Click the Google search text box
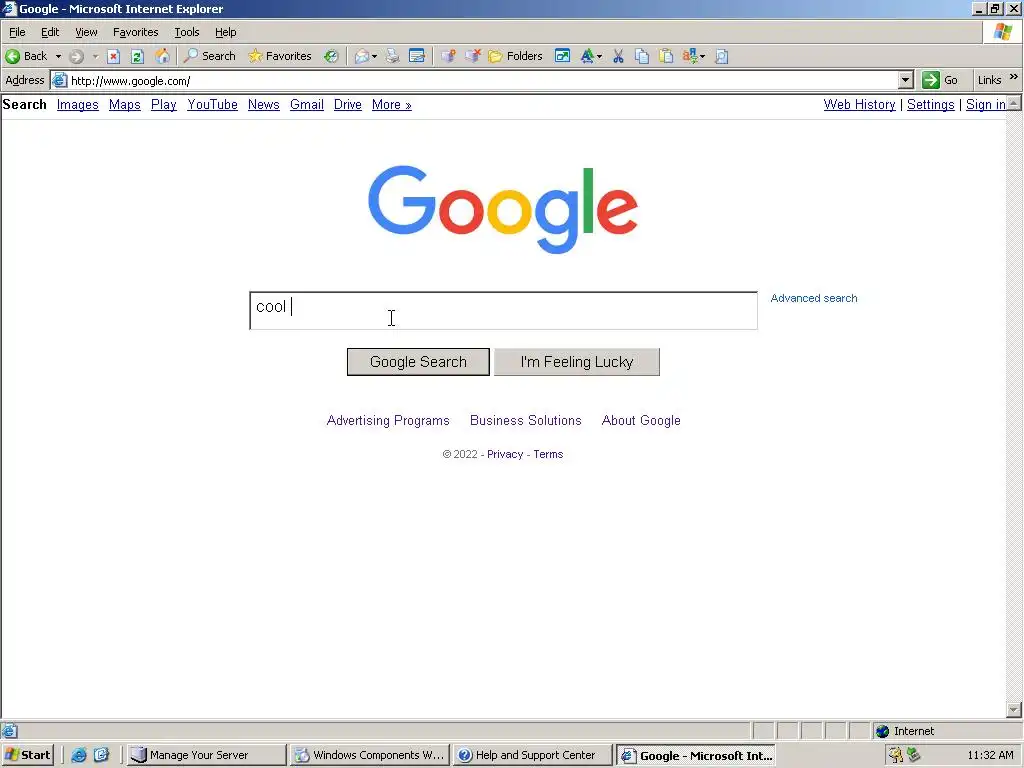1024x768 pixels. (x=504, y=311)
